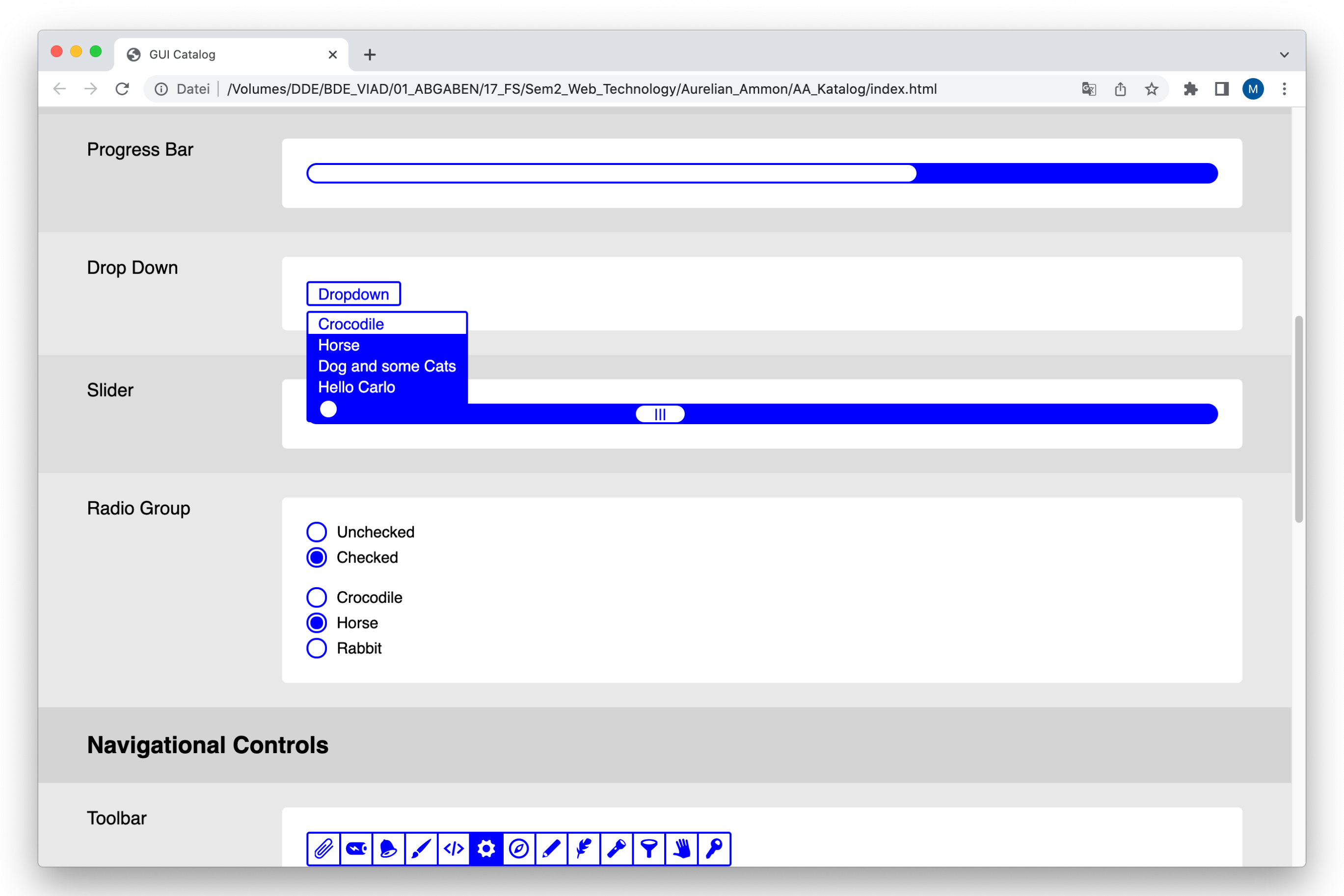Click the paperclip icon in the toolbar

(323, 848)
